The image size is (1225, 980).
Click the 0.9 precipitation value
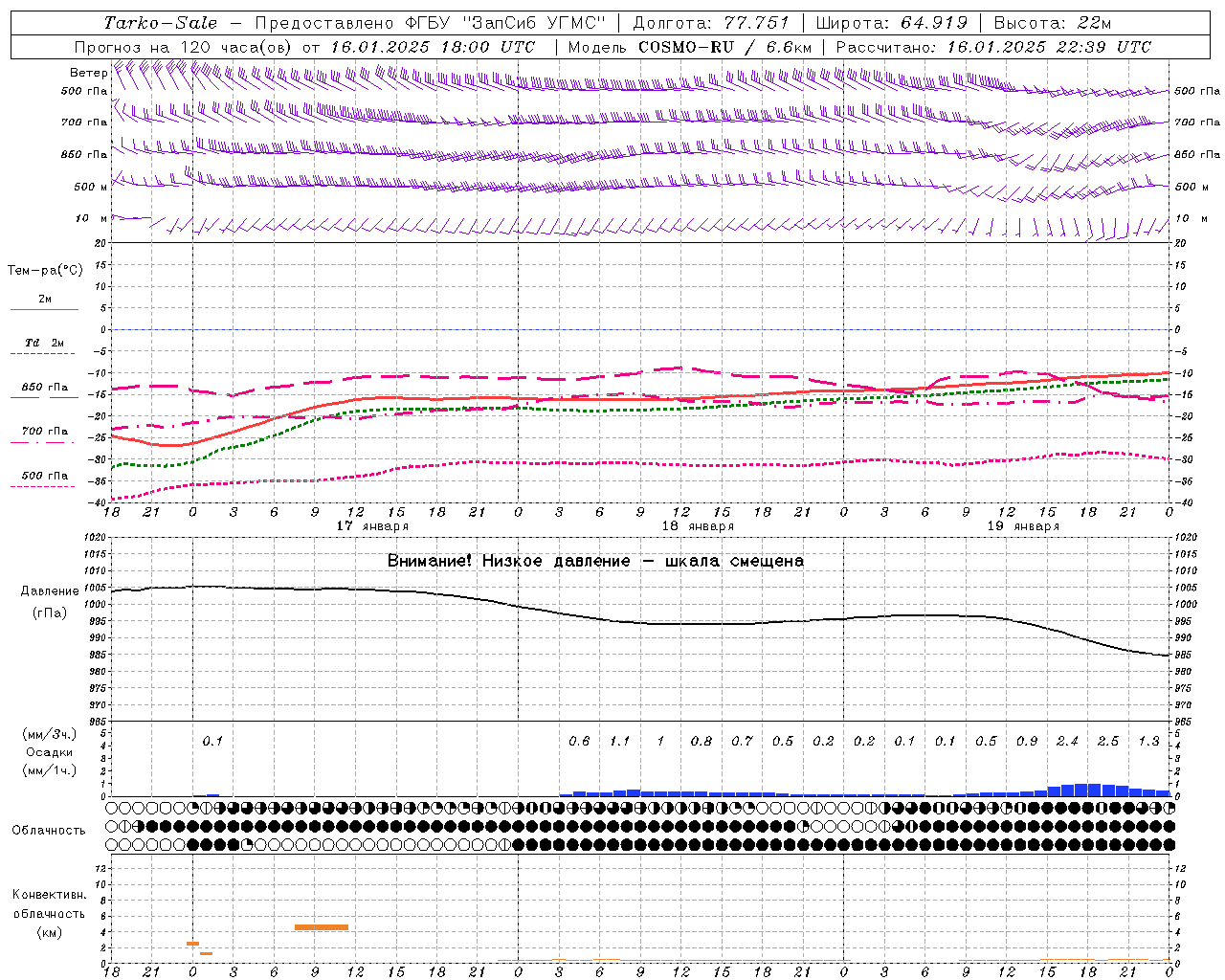pyautogui.click(x=1027, y=742)
